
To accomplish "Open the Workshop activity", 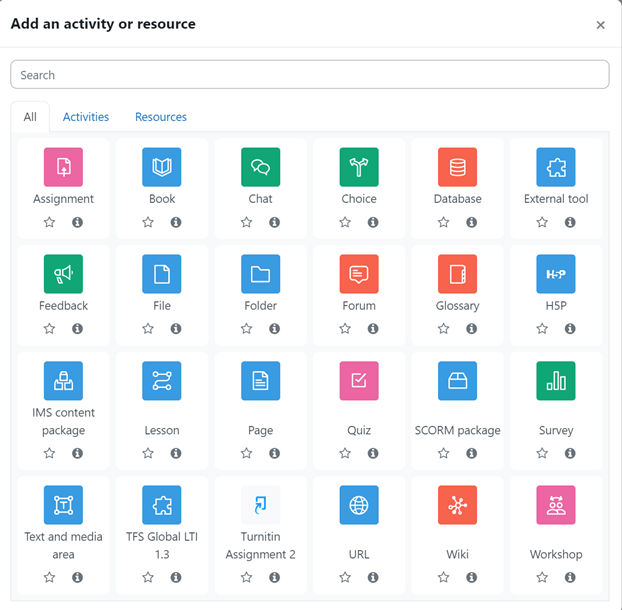I will point(556,505).
